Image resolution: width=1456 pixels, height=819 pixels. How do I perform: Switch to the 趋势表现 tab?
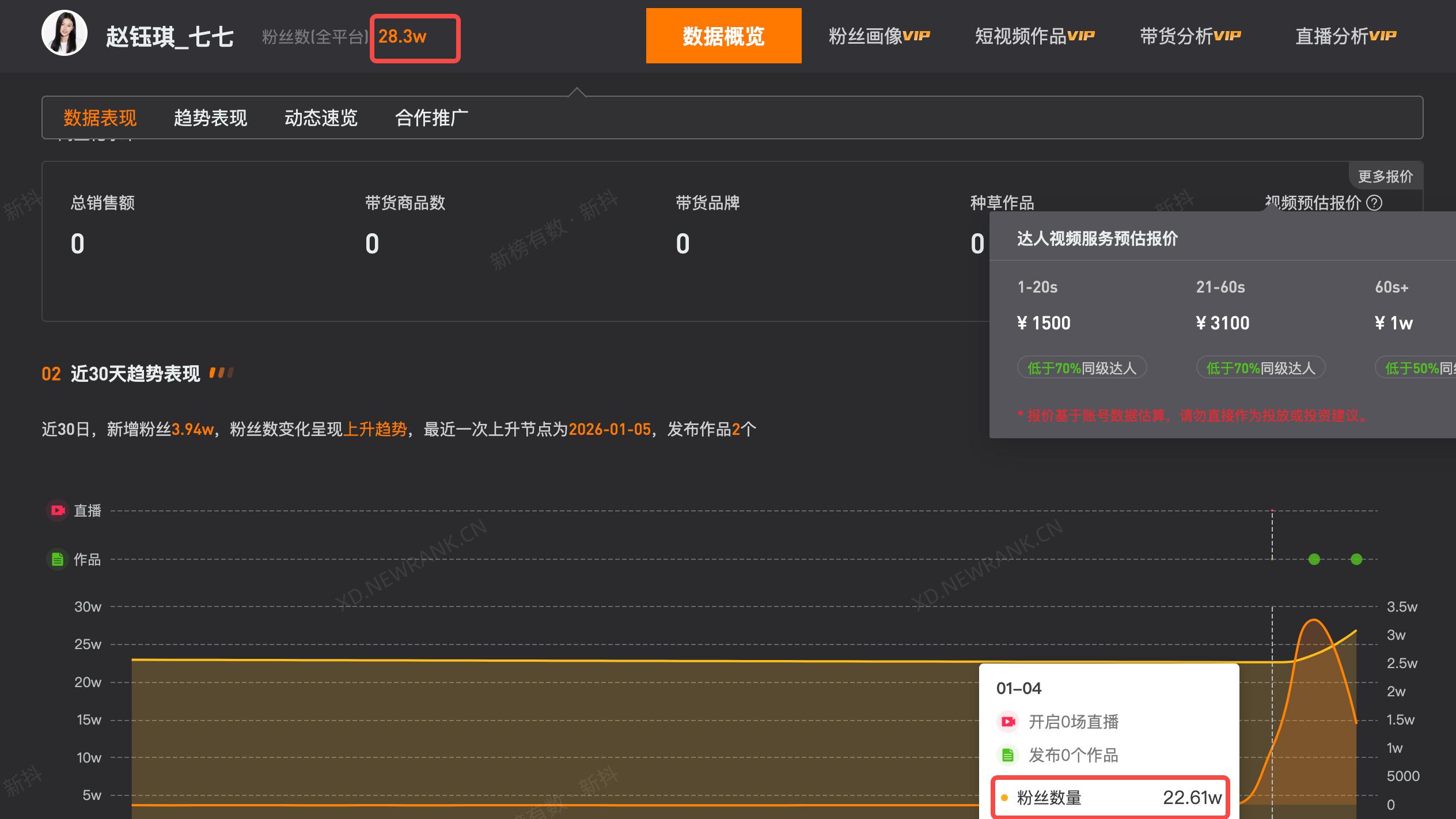click(210, 117)
